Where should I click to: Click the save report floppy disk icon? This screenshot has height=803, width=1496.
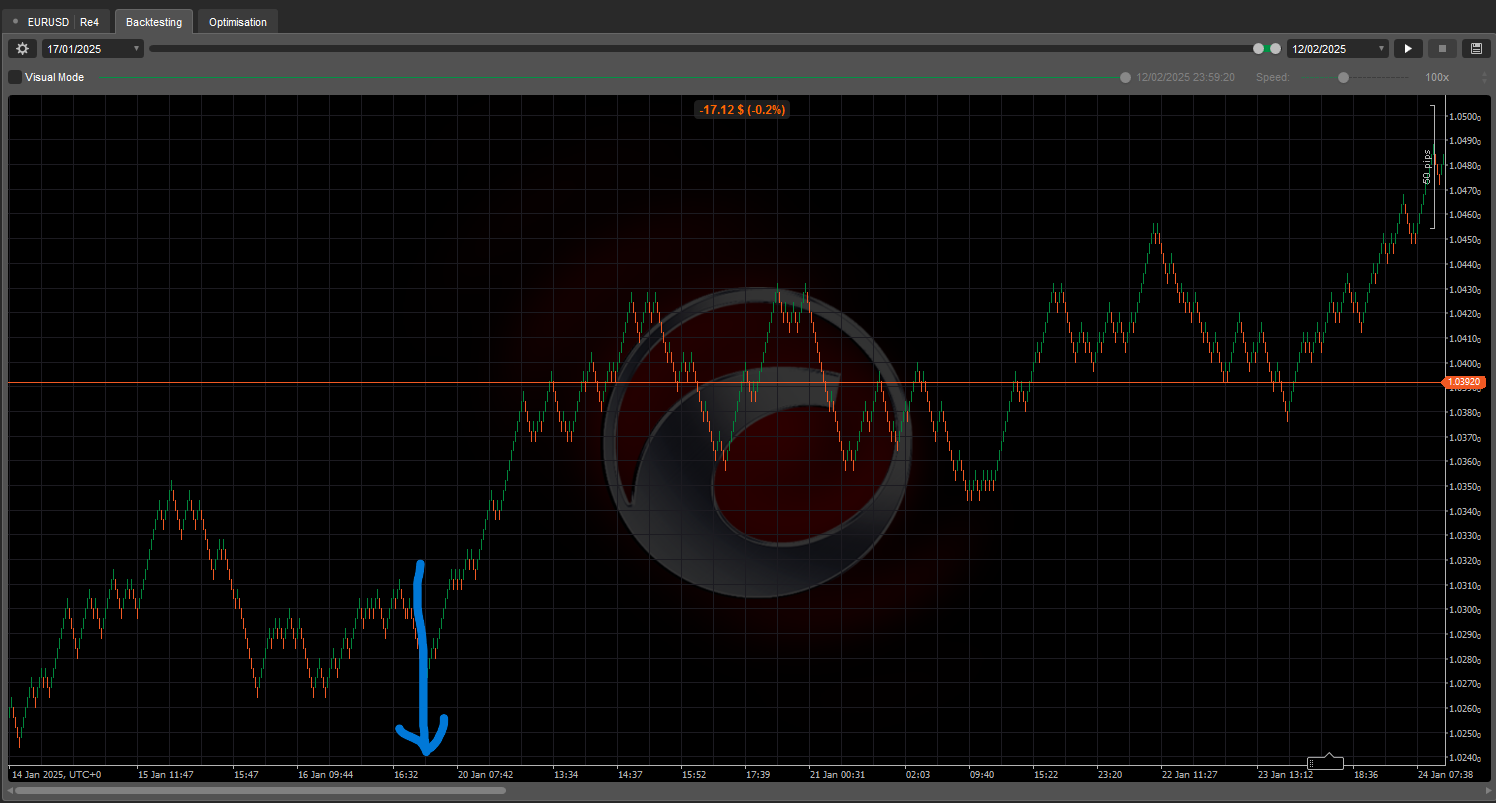coord(1476,48)
